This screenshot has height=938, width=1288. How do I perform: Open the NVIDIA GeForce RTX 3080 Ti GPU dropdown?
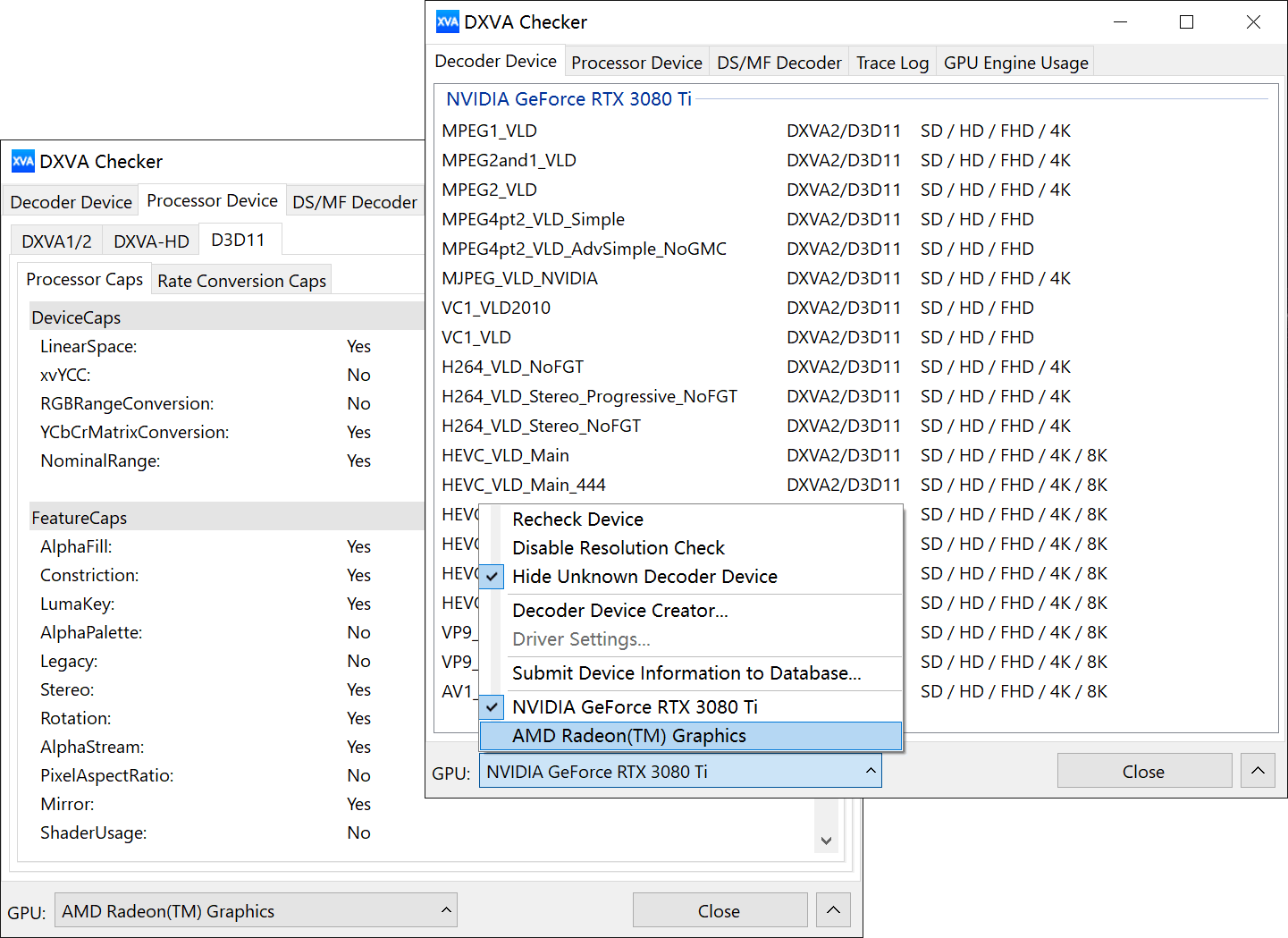click(680, 772)
